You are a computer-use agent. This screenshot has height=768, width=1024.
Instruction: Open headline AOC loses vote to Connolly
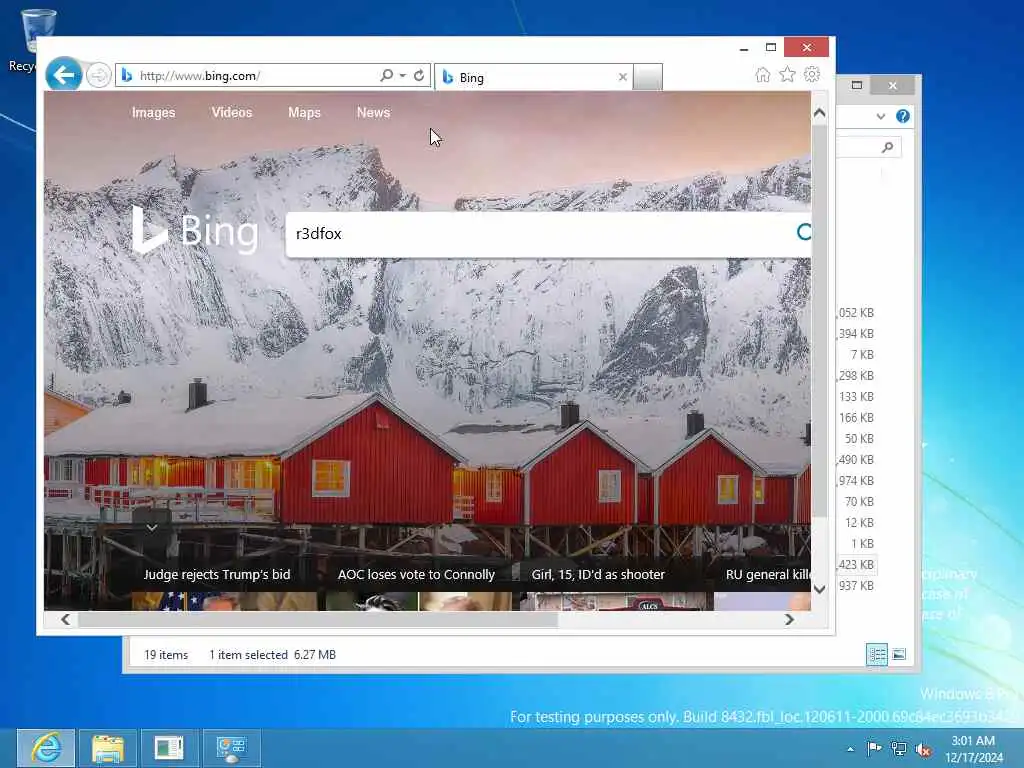tap(416, 575)
